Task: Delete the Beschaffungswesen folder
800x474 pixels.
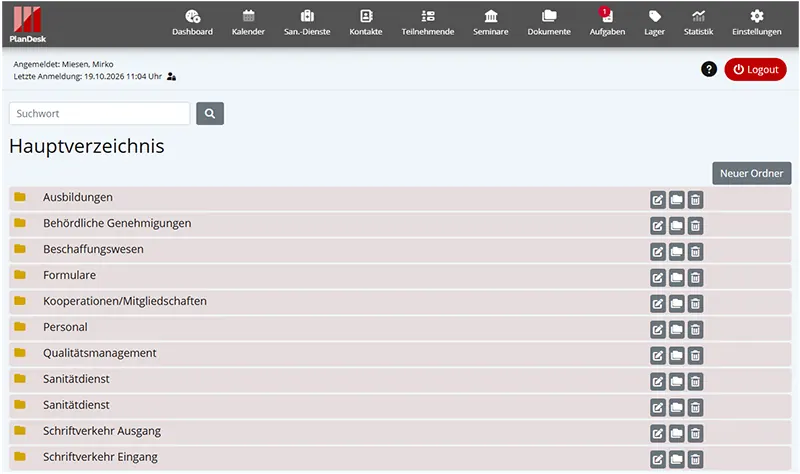Action: pos(695,252)
